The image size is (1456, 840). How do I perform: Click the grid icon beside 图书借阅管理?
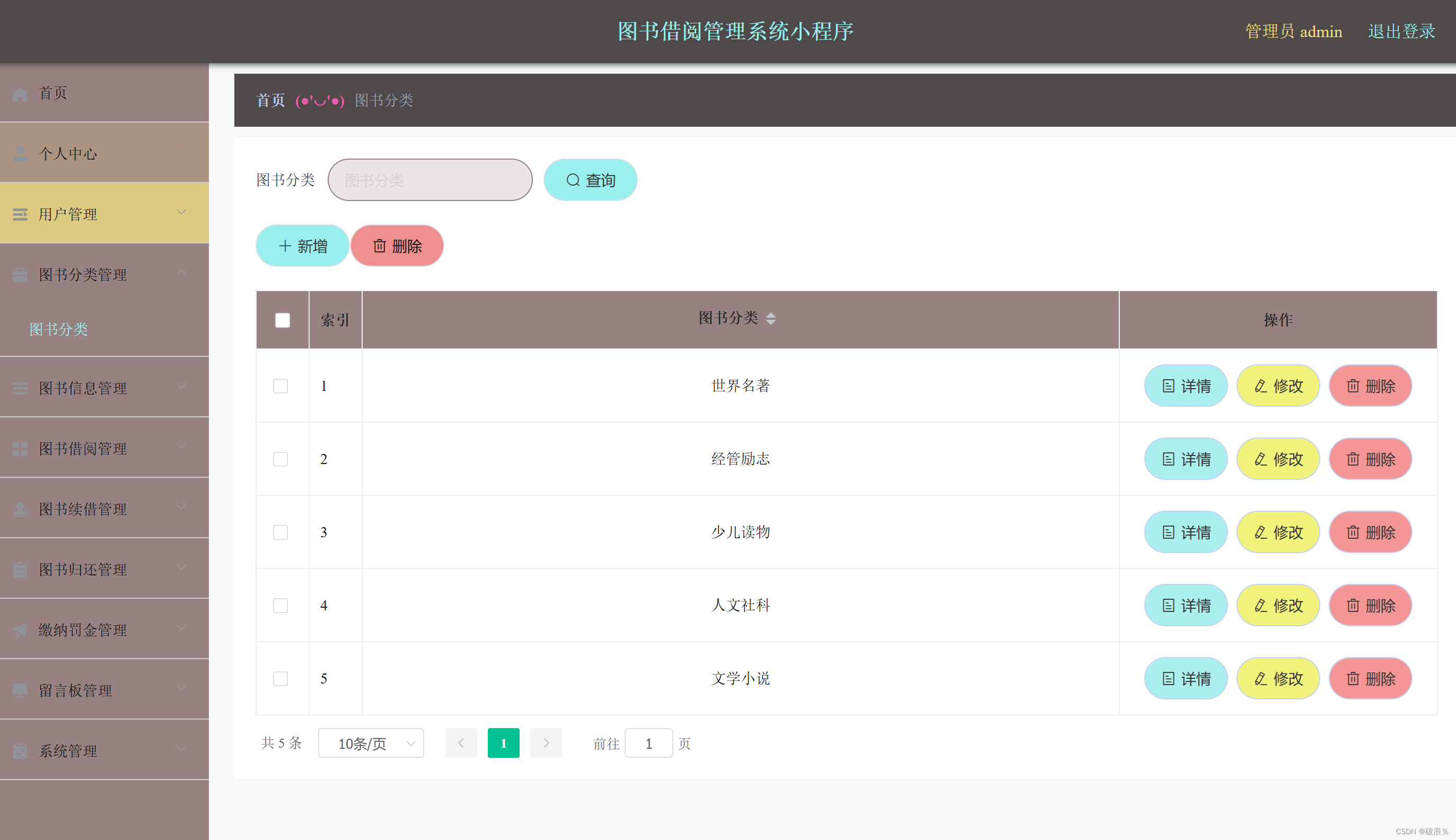pyautogui.click(x=20, y=449)
